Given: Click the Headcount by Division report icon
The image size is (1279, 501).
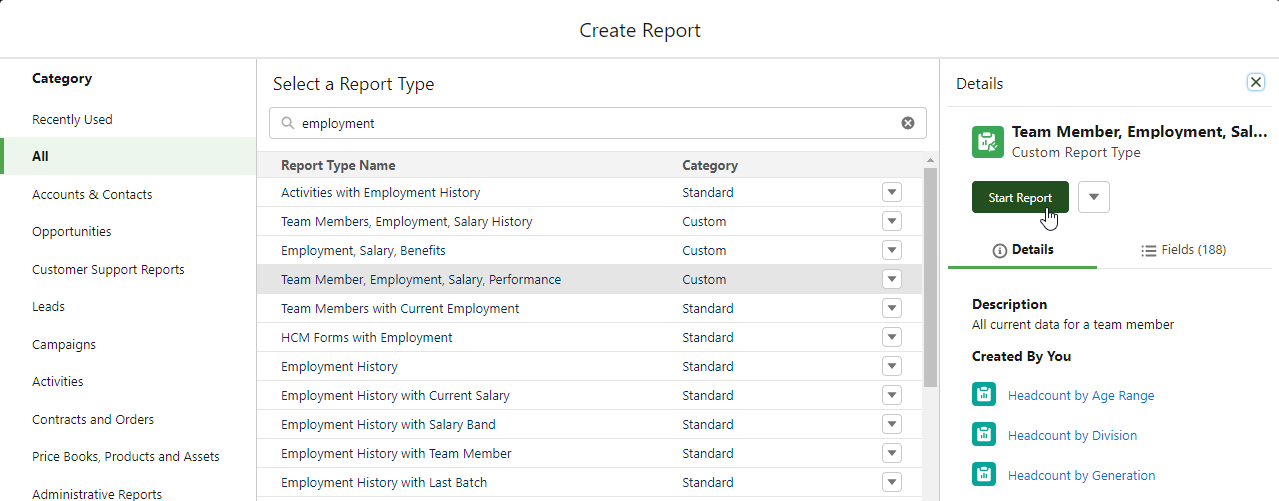Looking at the screenshot, I should pos(984,434).
